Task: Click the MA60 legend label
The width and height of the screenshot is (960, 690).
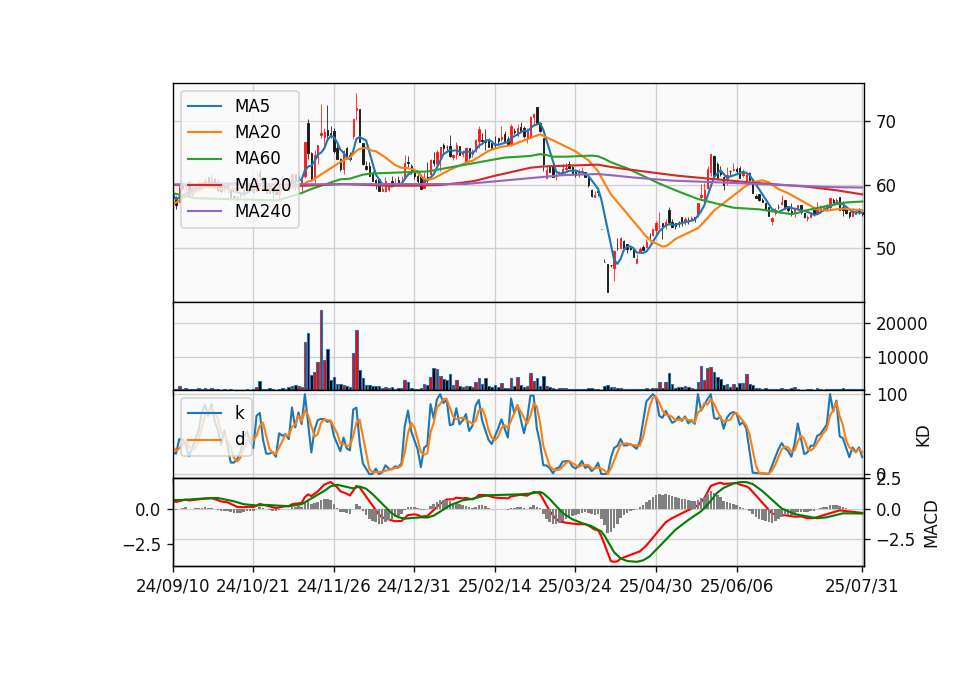Action: pyautogui.click(x=257, y=158)
